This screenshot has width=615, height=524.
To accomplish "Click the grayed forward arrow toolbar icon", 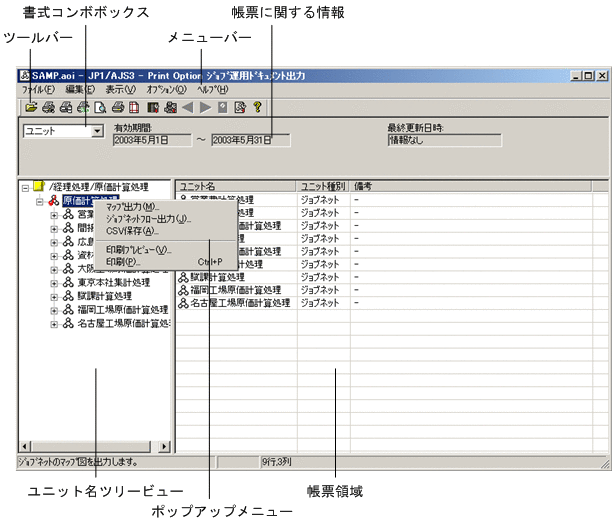I will (x=205, y=107).
